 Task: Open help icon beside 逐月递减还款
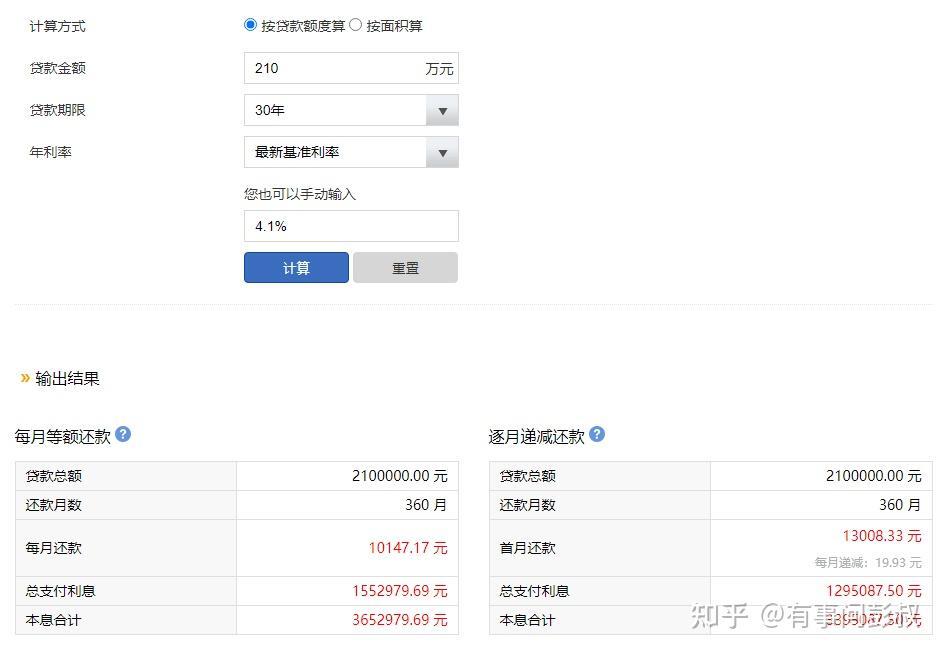point(597,435)
